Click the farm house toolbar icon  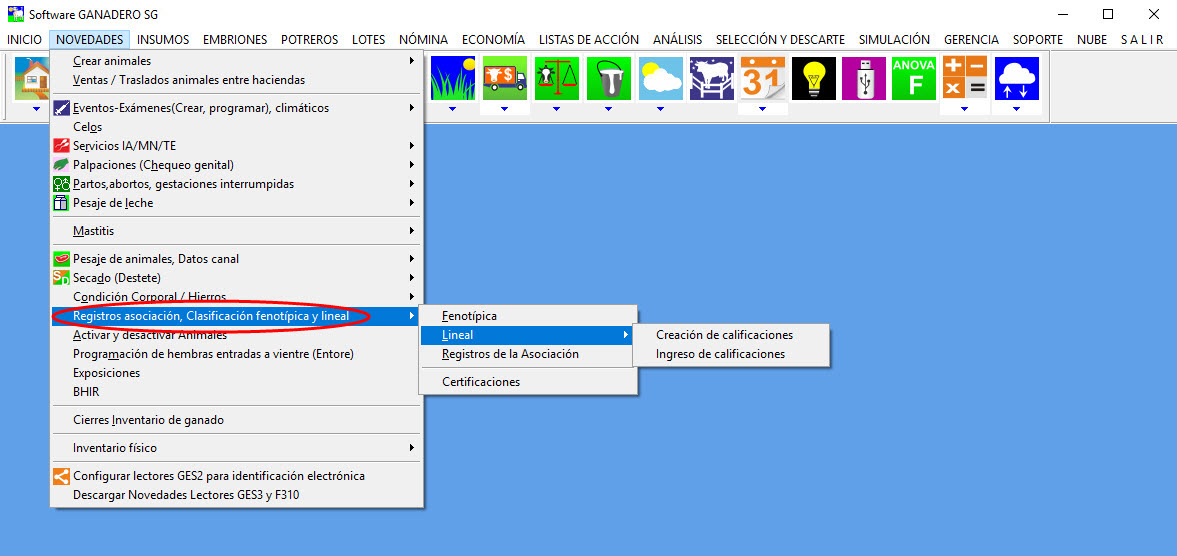[x=34, y=78]
